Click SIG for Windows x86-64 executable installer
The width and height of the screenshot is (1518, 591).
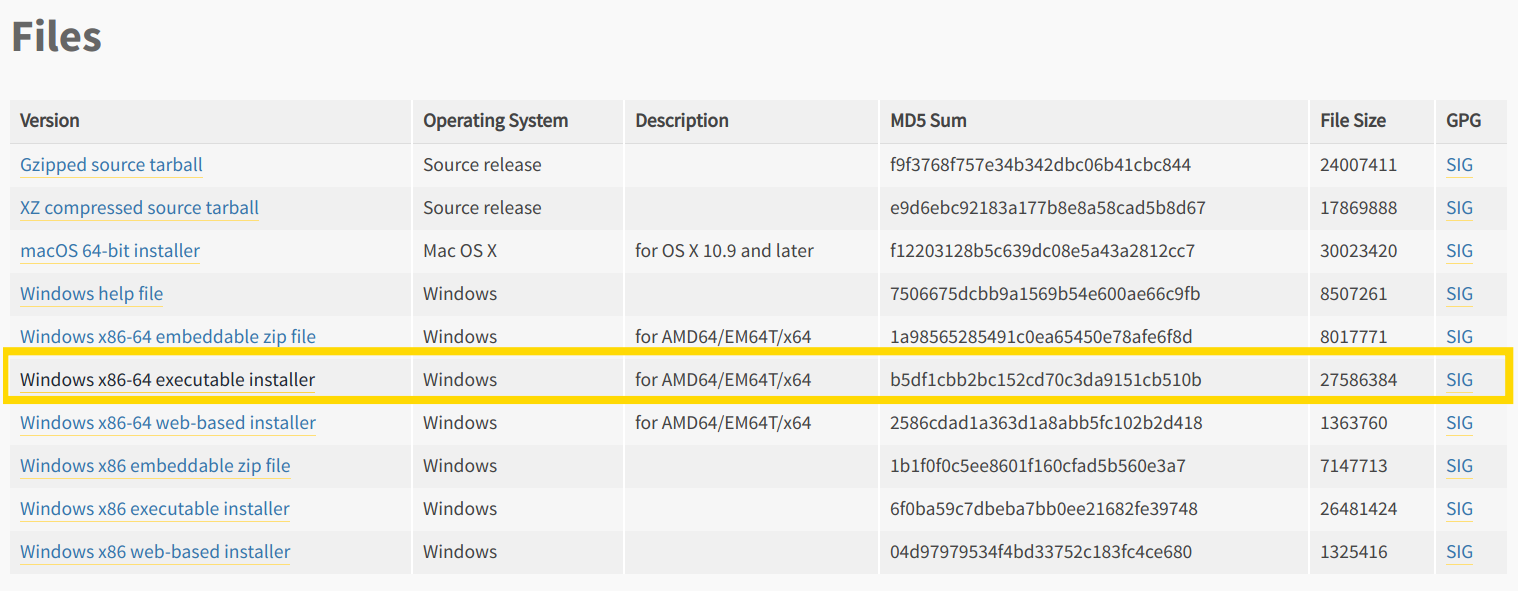(x=1459, y=380)
